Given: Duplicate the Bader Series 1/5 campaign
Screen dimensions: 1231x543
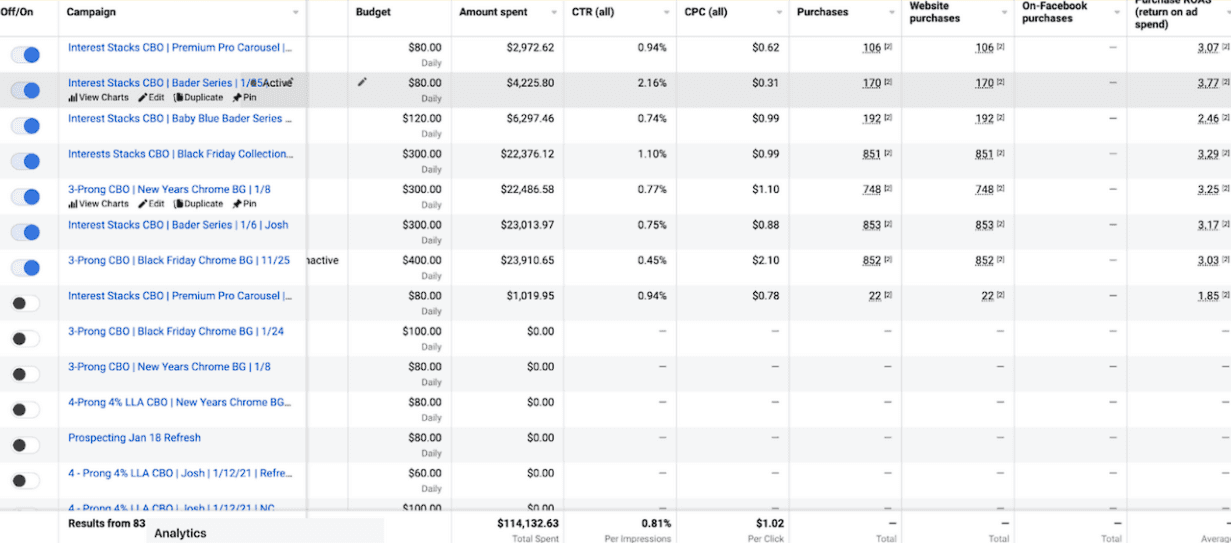Looking at the screenshot, I should [x=198, y=98].
